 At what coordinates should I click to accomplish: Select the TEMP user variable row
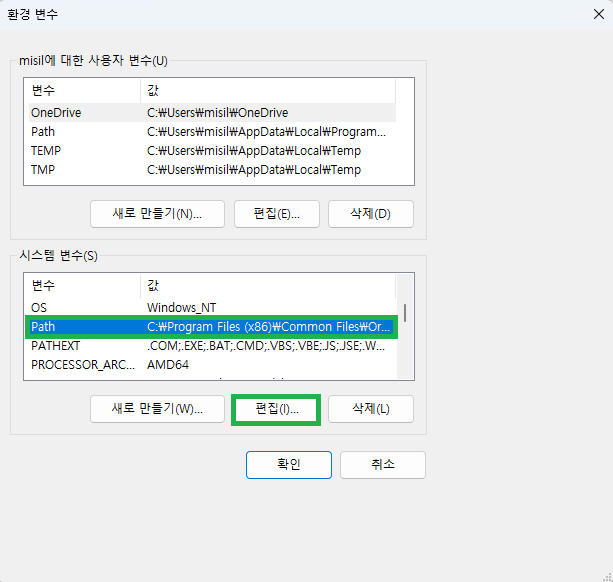click(x=212, y=151)
